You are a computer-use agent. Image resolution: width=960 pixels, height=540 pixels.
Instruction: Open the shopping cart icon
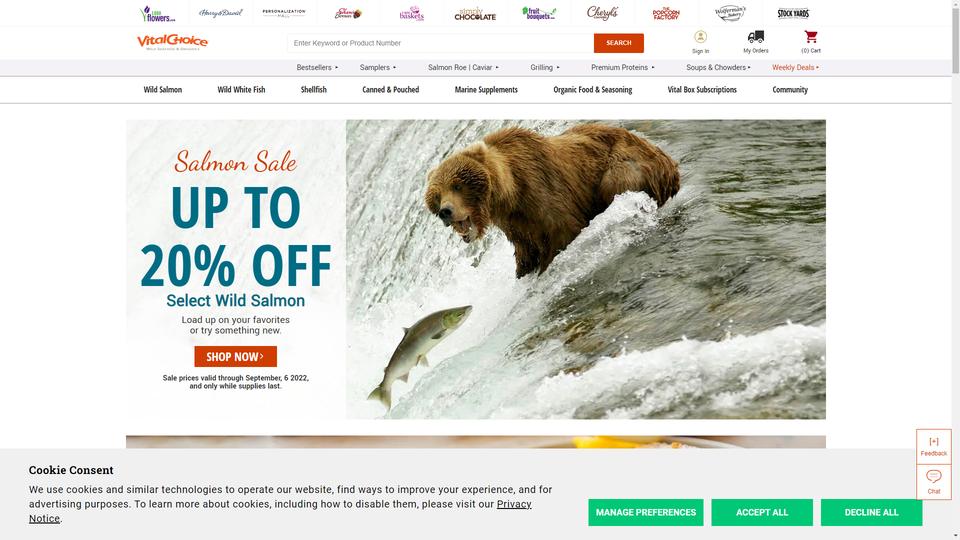[811, 37]
